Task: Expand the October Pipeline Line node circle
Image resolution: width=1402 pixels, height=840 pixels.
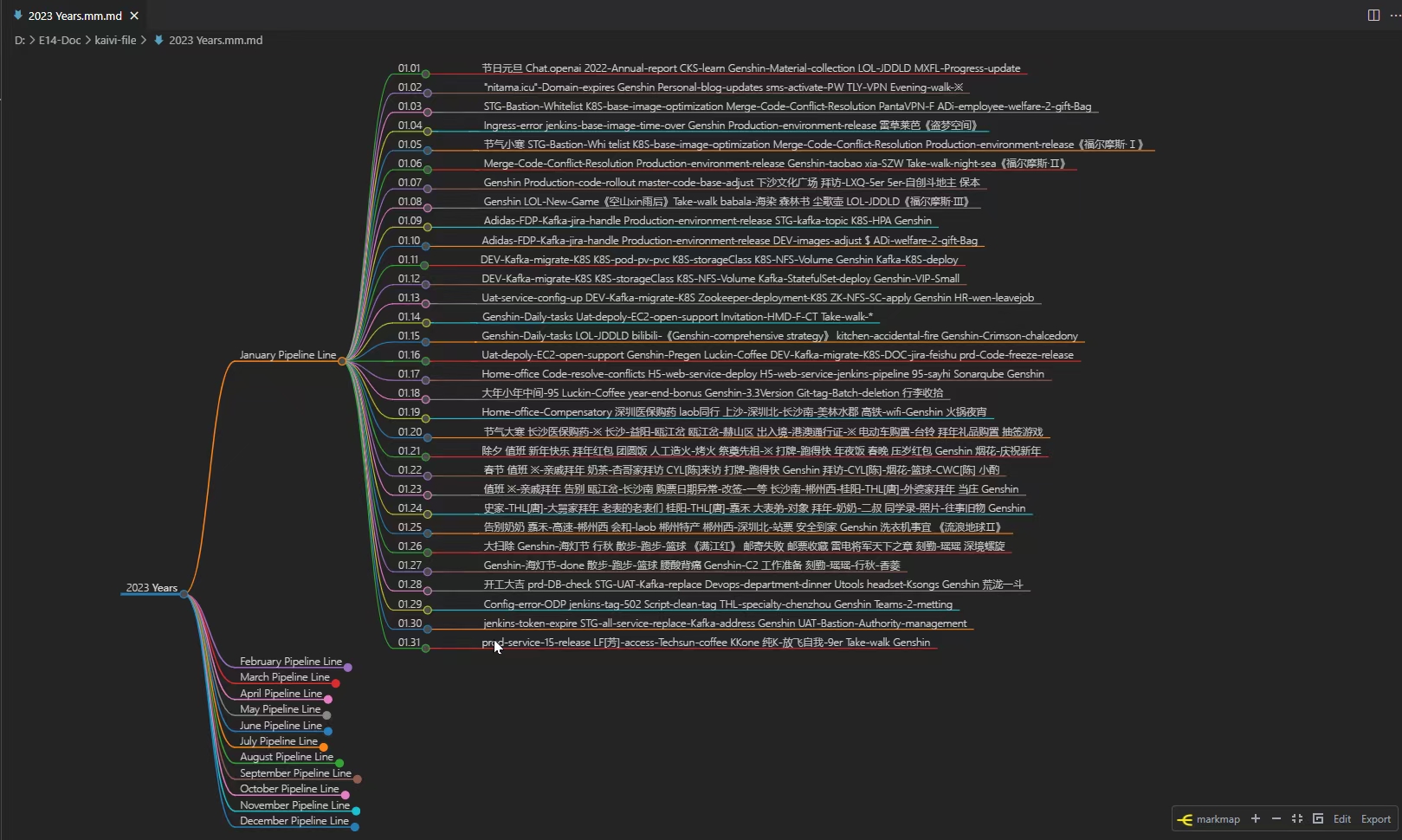Action: tap(346, 795)
